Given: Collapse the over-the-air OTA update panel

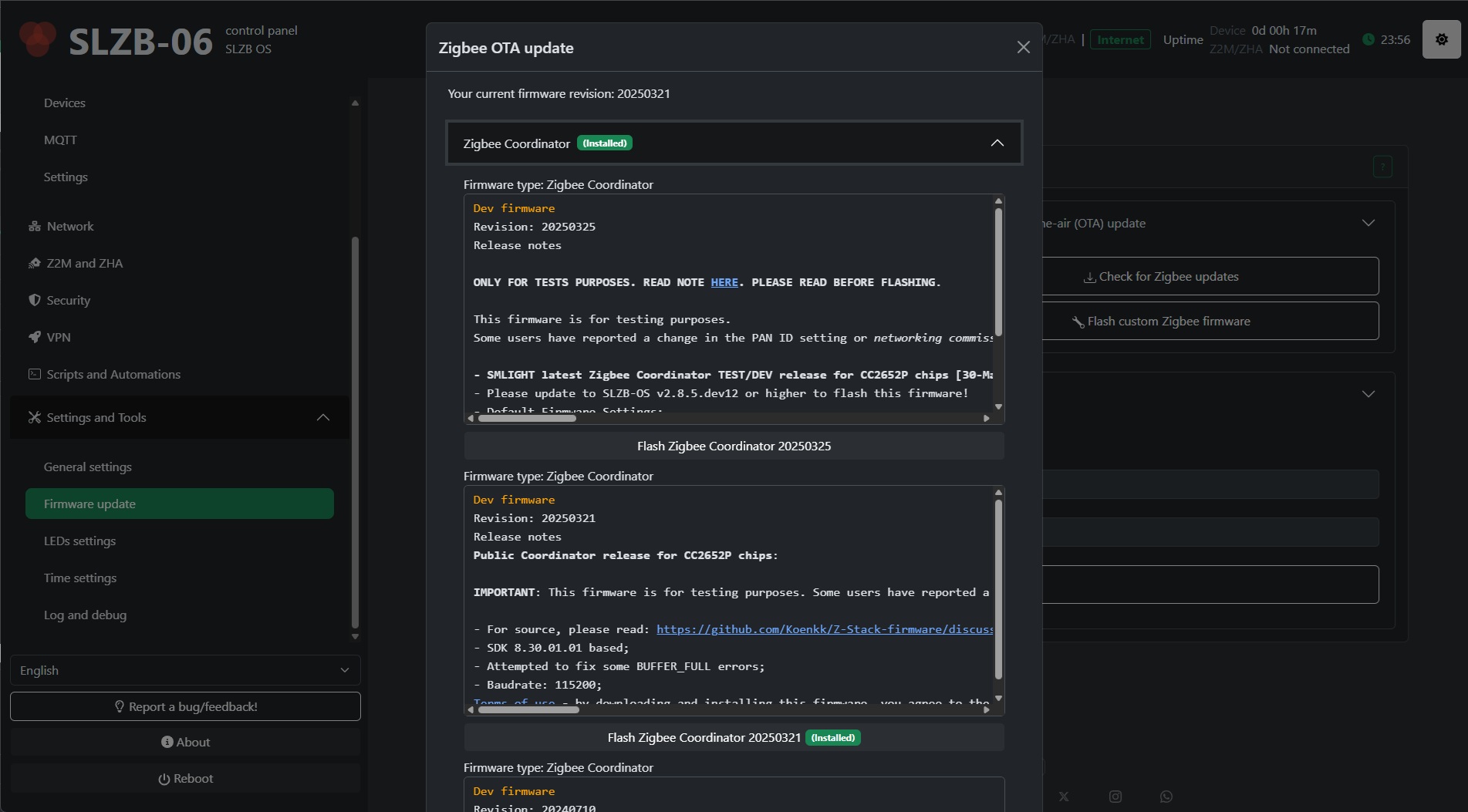Looking at the screenshot, I should tap(1368, 223).
